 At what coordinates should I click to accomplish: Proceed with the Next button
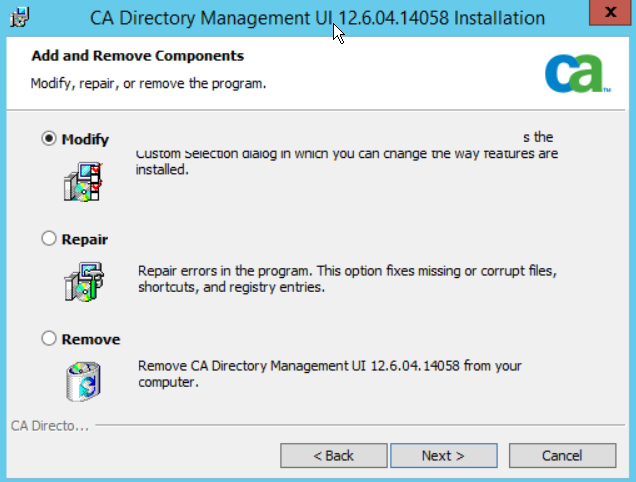click(x=443, y=455)
